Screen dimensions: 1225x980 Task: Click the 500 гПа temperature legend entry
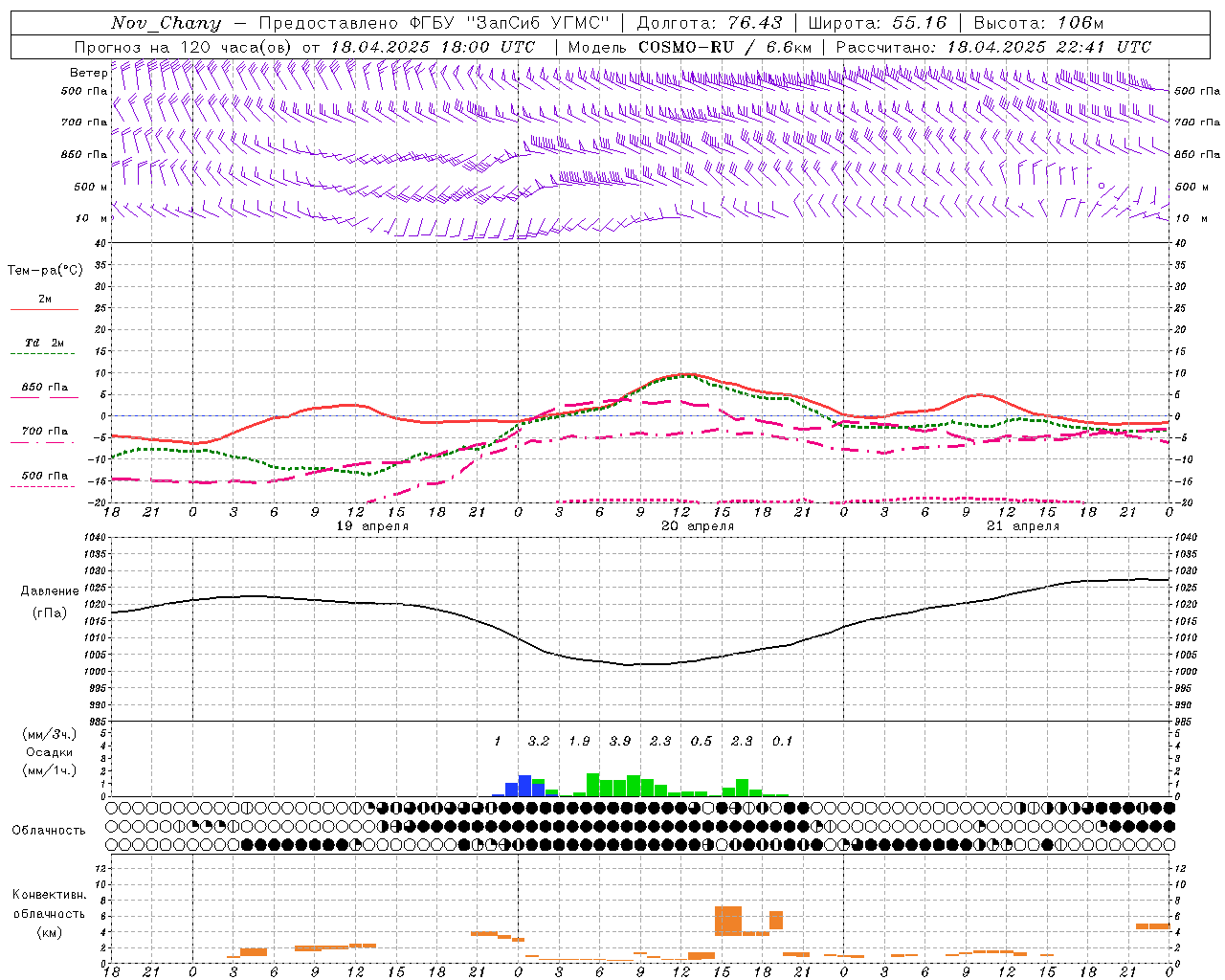coord(45,476)
